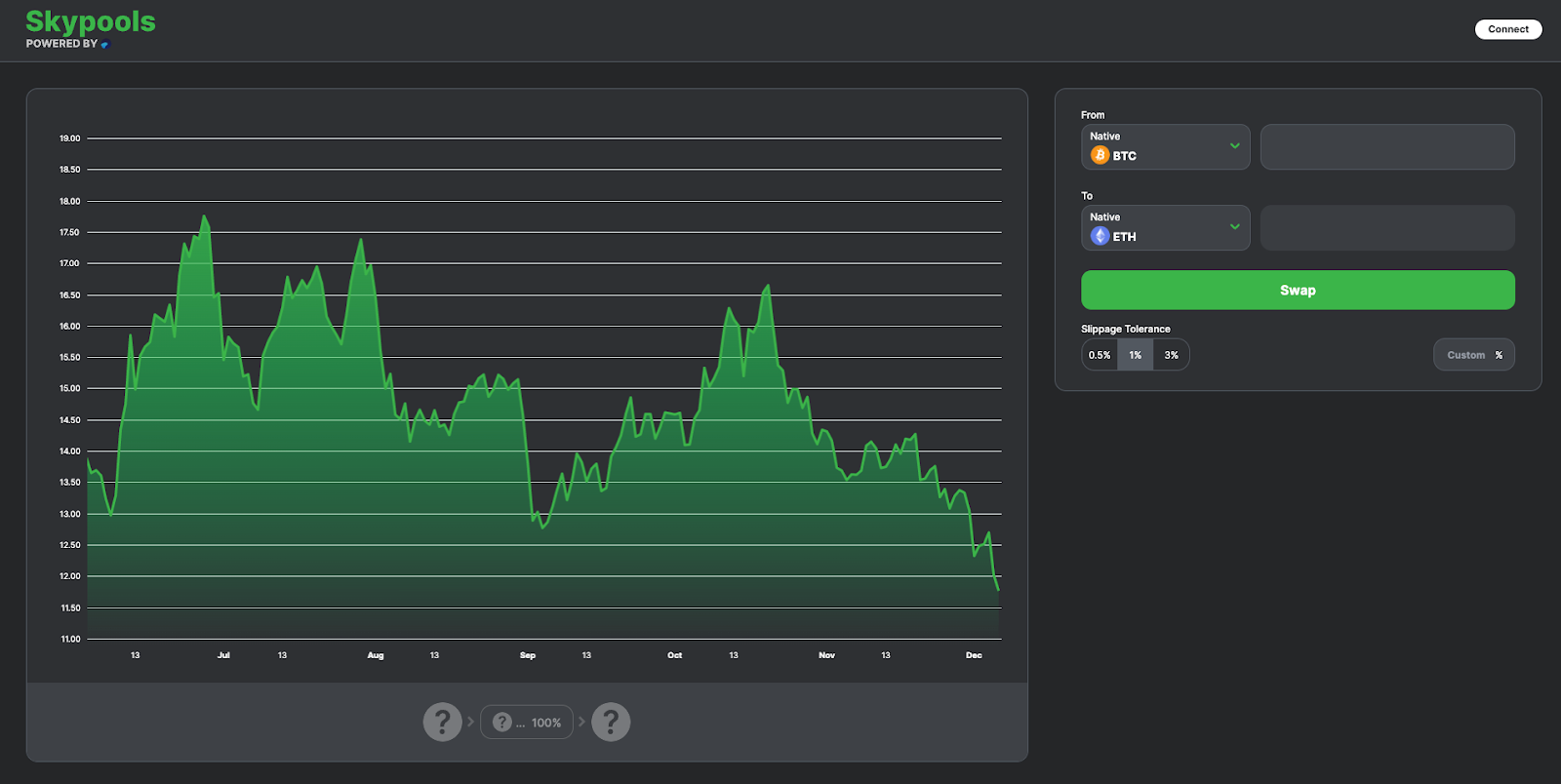Select 1% slippage tolerance
Viewport: 1561px width, 784px height.
point(1136,355)
